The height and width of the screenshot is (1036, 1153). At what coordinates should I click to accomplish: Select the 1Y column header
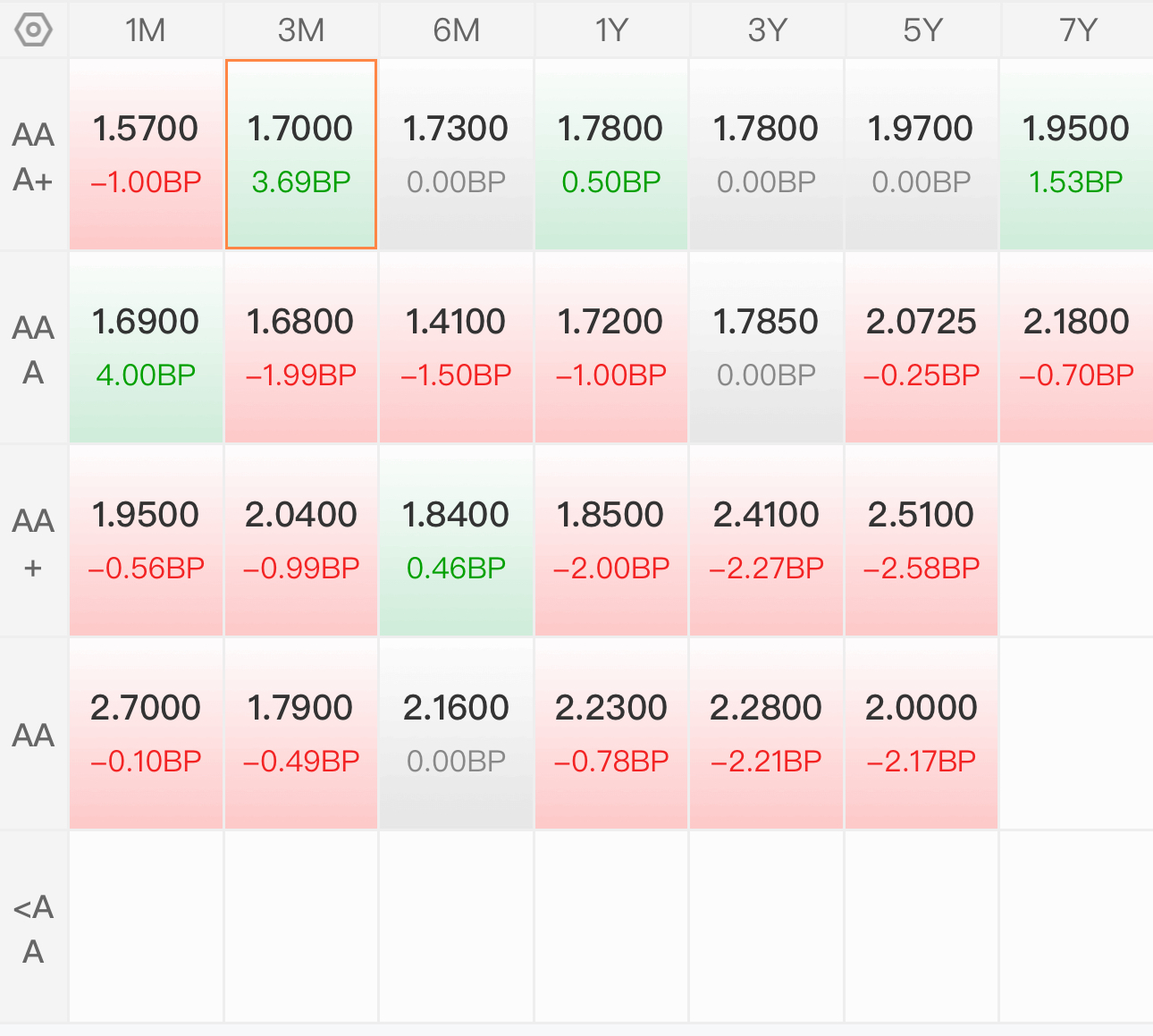611,29
